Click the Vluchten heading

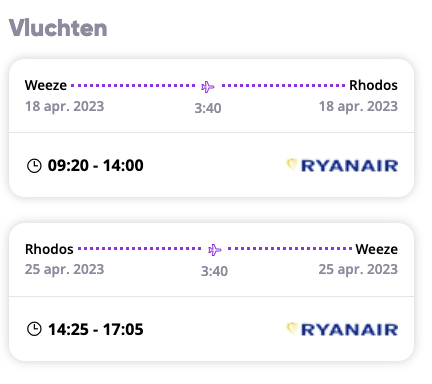58,28
